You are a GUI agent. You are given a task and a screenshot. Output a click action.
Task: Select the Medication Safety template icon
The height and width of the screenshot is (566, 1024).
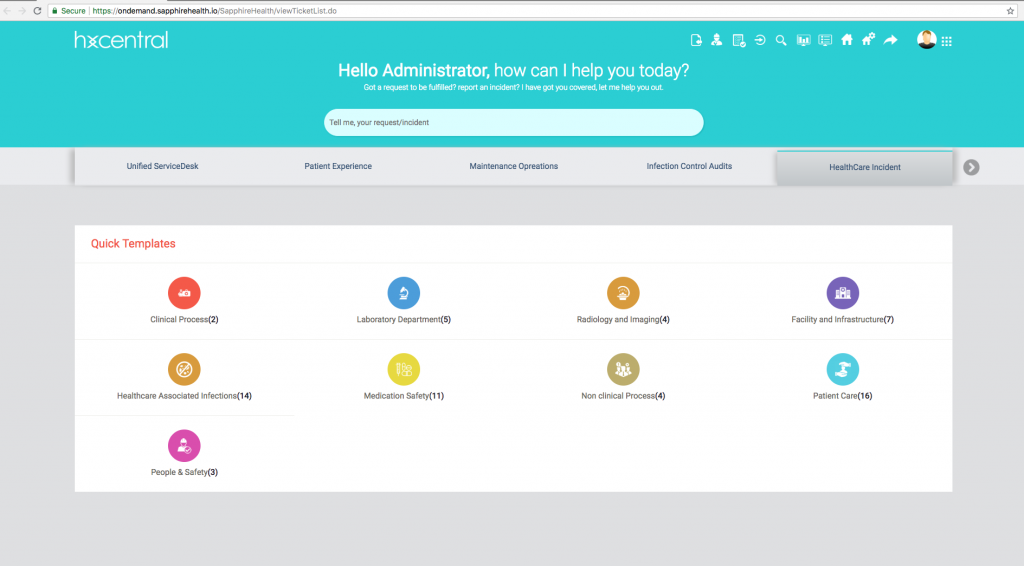tap(403, 370)
